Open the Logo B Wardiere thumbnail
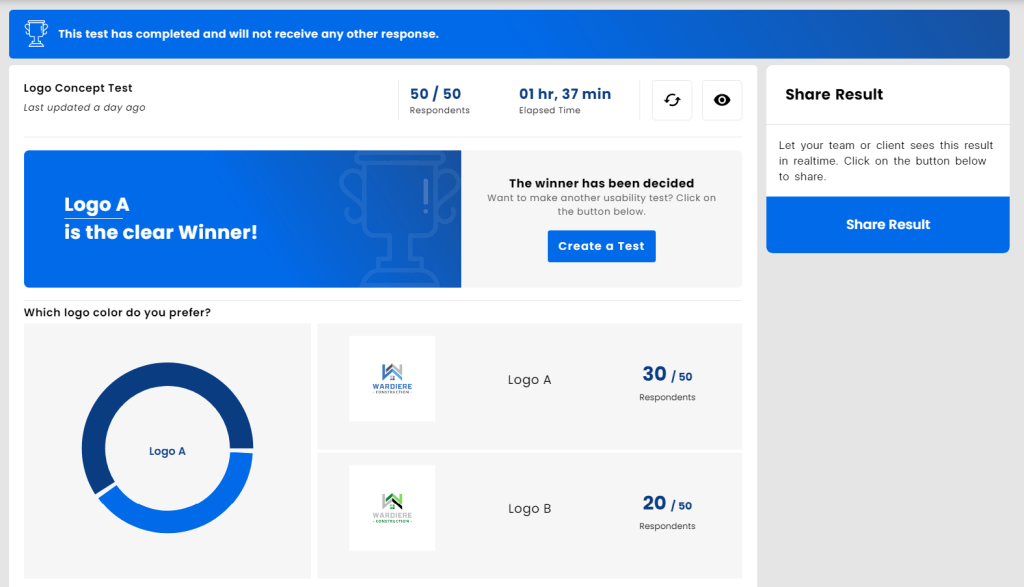Viewport: 1024px width, 587px height. 392,508
